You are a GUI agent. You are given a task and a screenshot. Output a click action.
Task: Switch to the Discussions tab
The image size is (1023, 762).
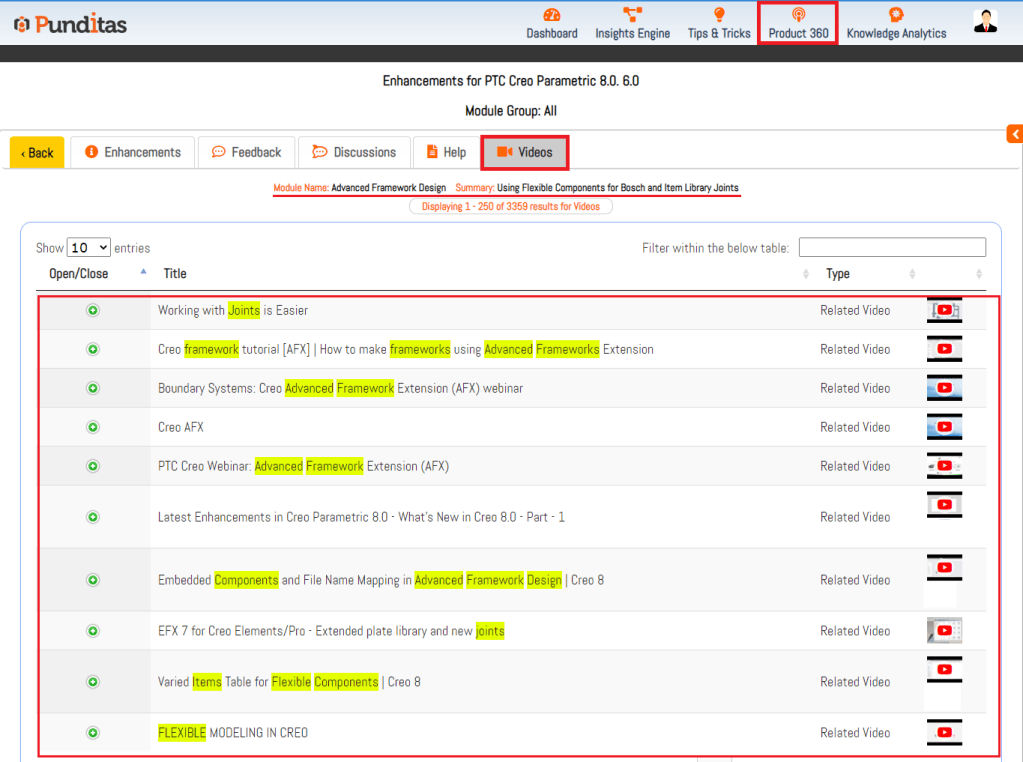tap(354, 153)
